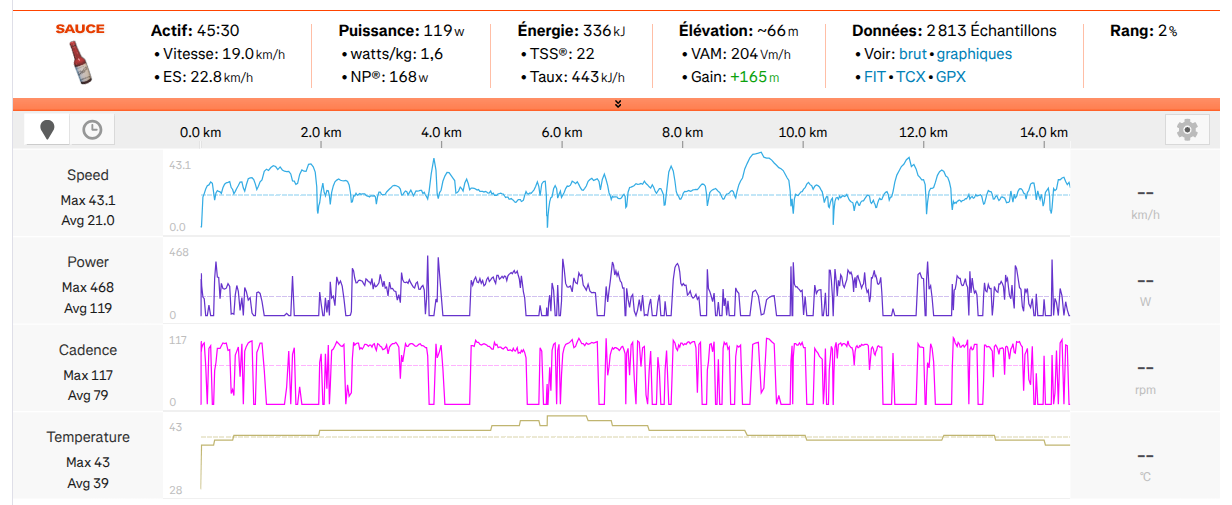Click the Power chart label
Viewport: 1232px width, 505px height.
pos(88,262)
